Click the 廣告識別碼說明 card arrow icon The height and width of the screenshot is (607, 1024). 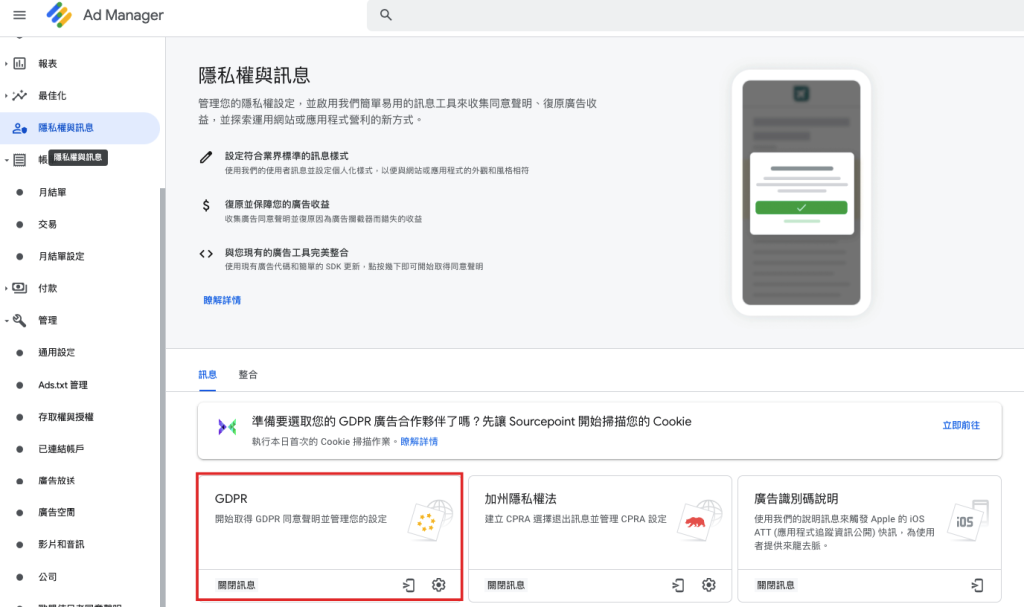[x=978, y=585]
